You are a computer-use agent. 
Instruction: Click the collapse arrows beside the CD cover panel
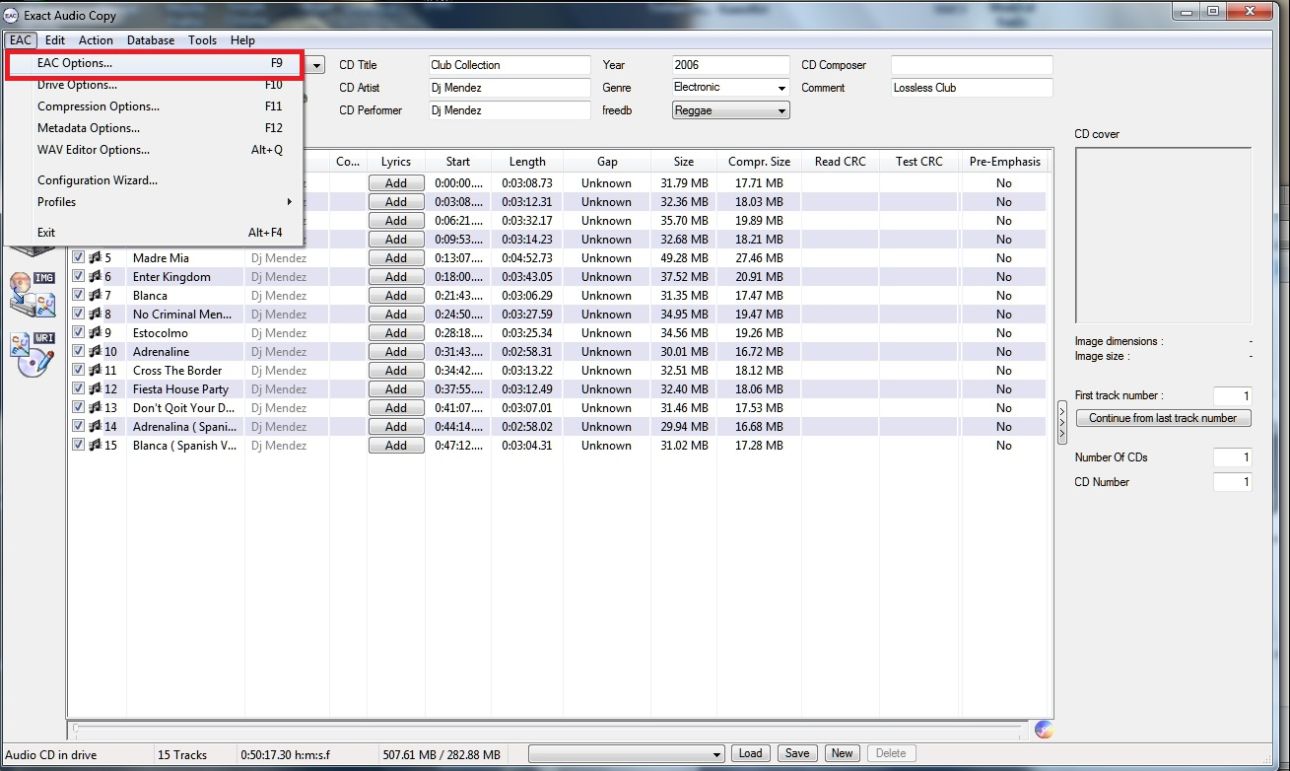point(1062,423)
